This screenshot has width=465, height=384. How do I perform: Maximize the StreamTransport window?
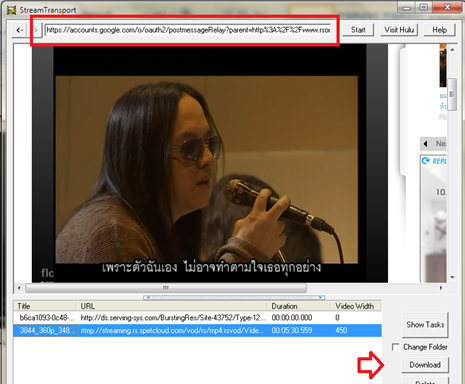tap(423, 7)
